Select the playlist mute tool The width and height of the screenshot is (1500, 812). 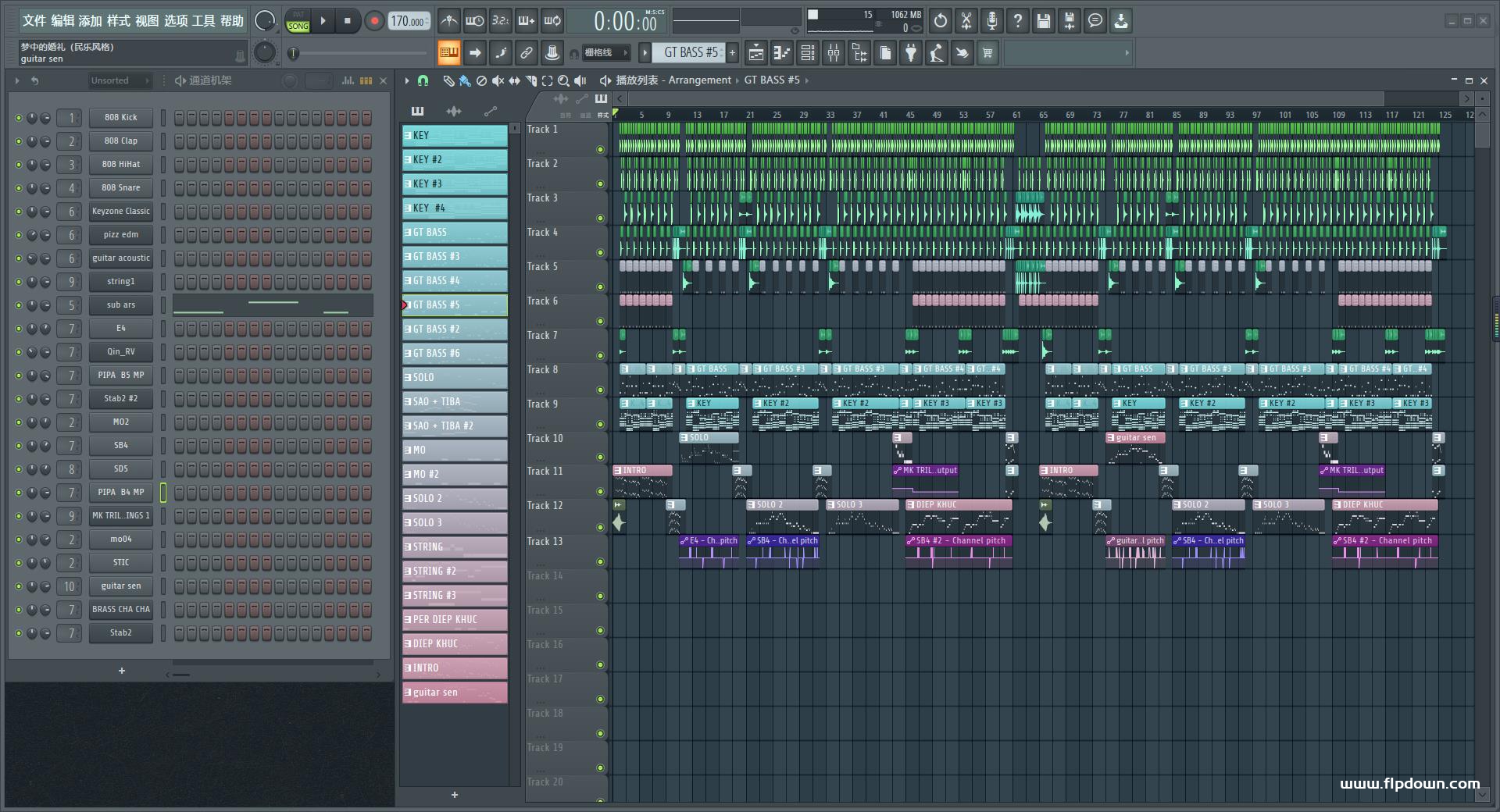[498, 80]
